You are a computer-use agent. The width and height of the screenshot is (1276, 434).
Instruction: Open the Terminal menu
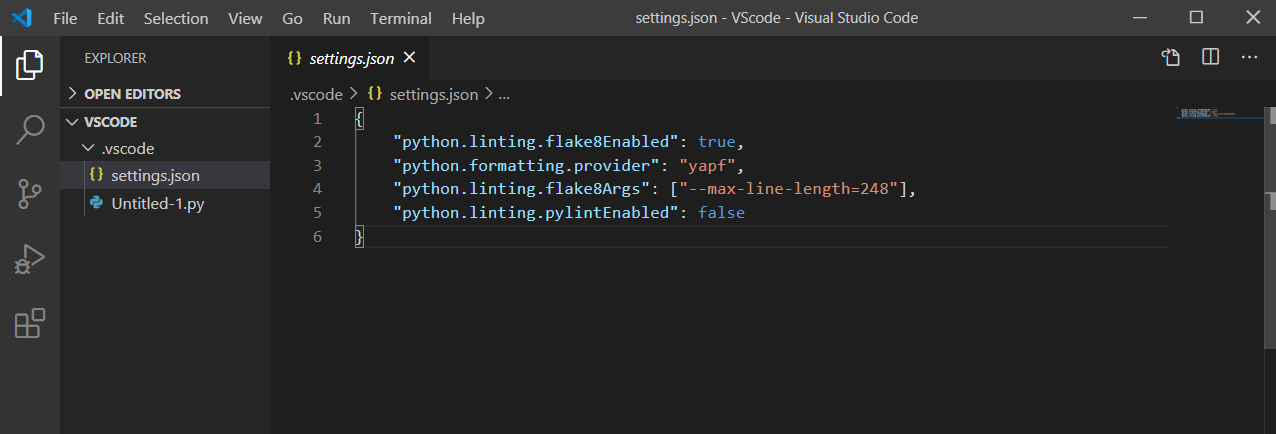(398, 18)
